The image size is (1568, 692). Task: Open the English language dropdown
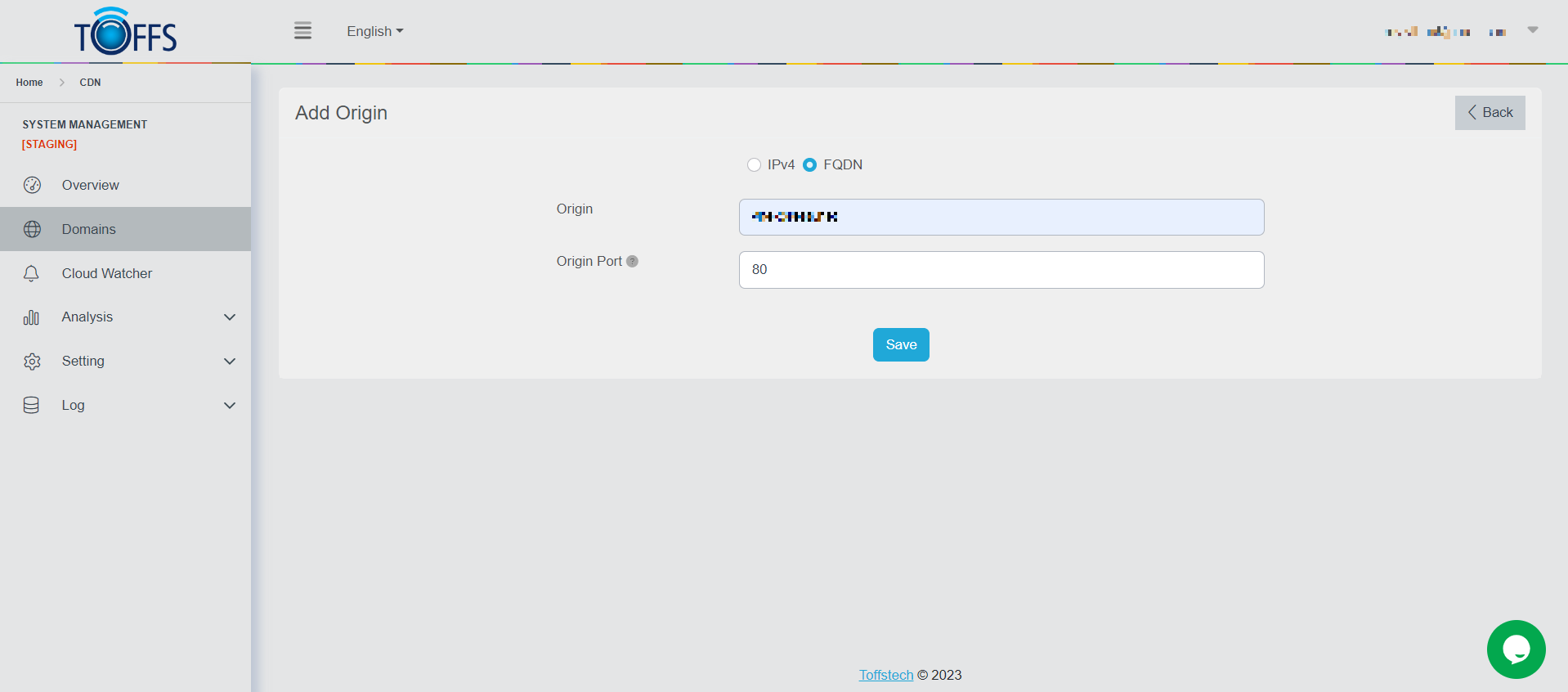point(374,31)
